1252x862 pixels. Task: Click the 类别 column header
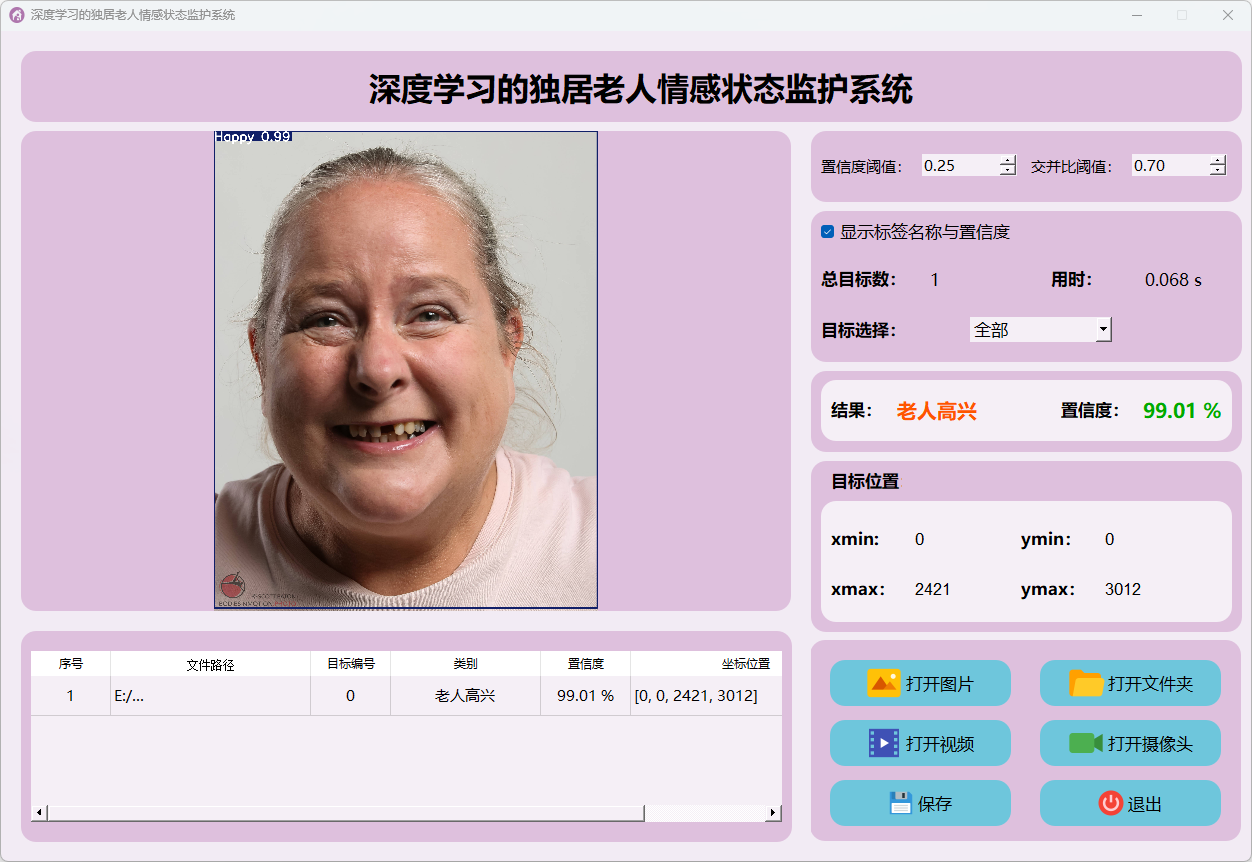[465, 664]
